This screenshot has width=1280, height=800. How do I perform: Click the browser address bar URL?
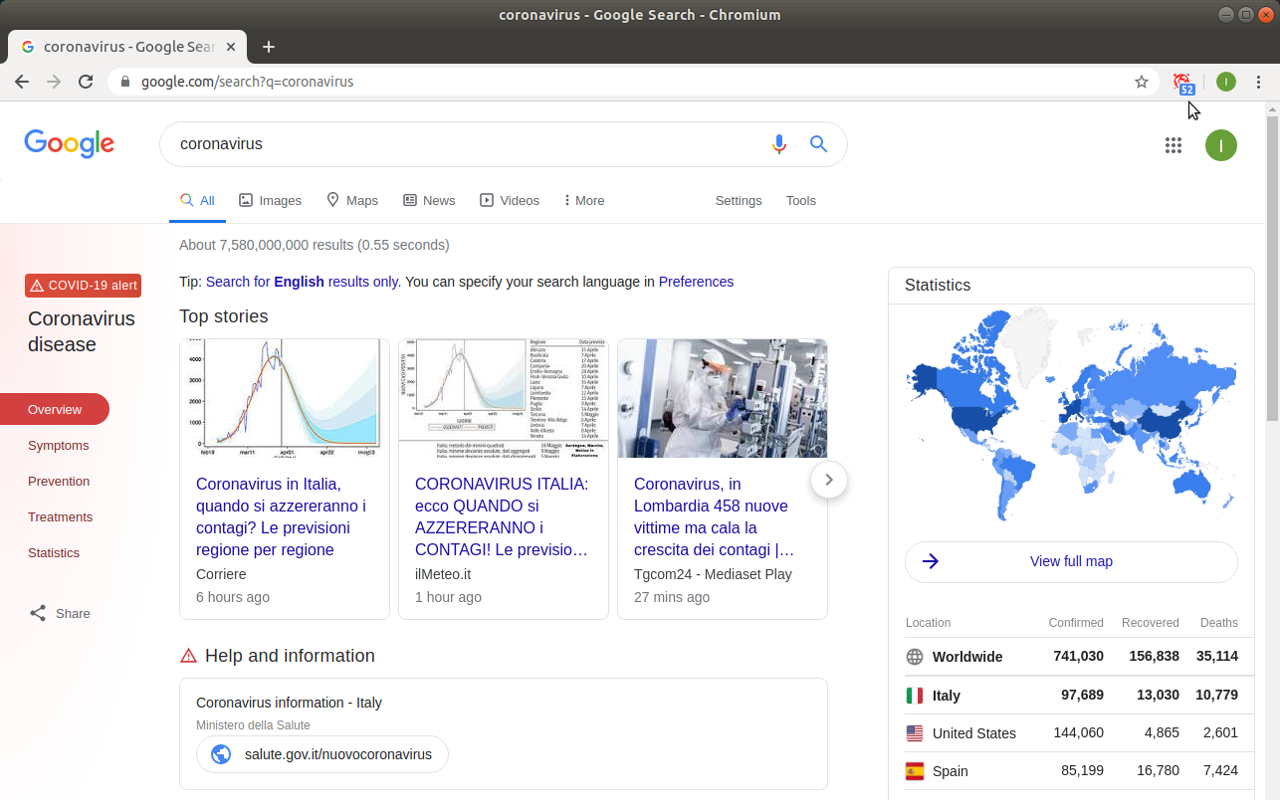click(247, 82)
